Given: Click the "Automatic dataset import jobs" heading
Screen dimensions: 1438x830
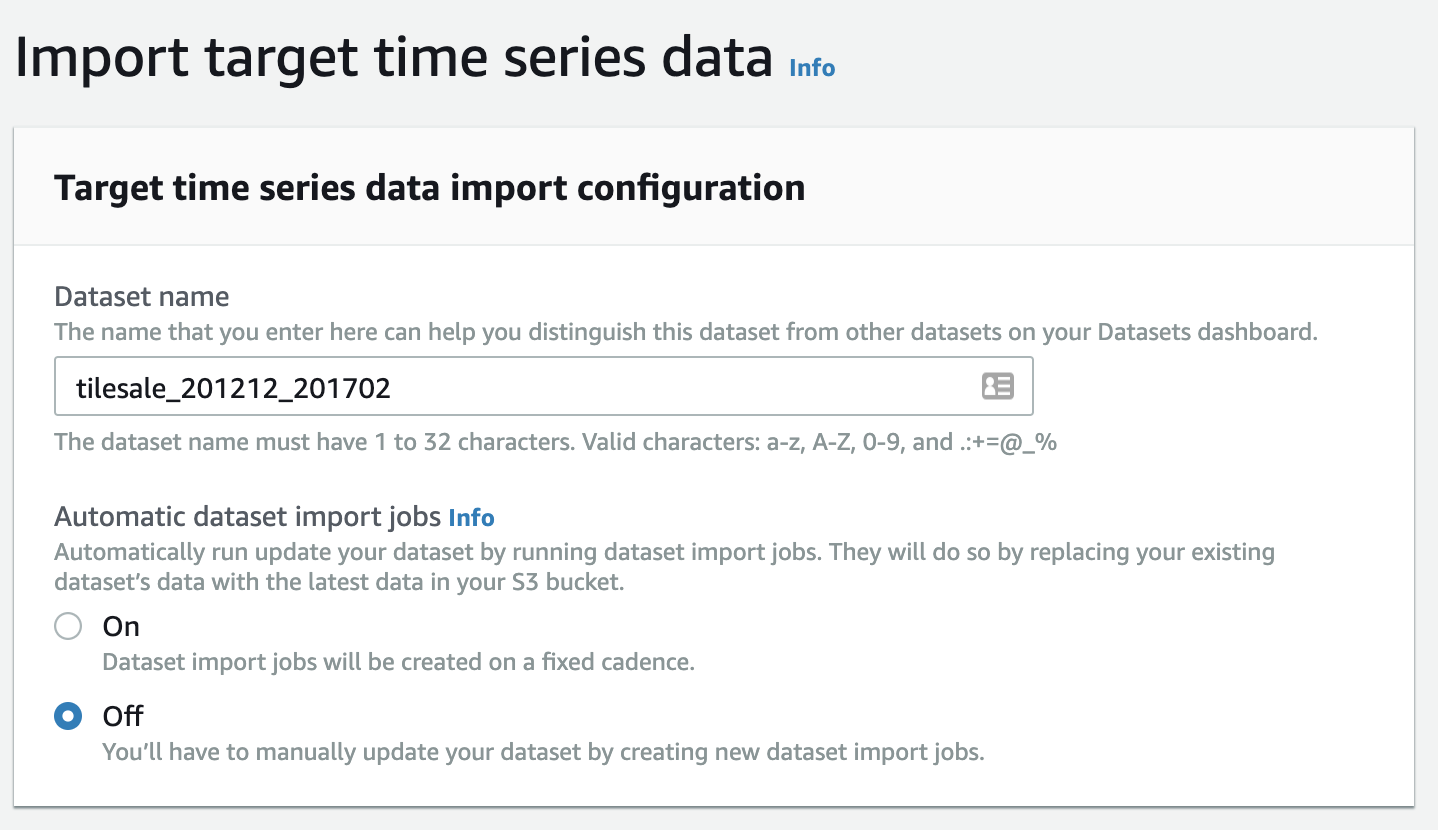Looking at the screenshot, I should pos(247,517).
